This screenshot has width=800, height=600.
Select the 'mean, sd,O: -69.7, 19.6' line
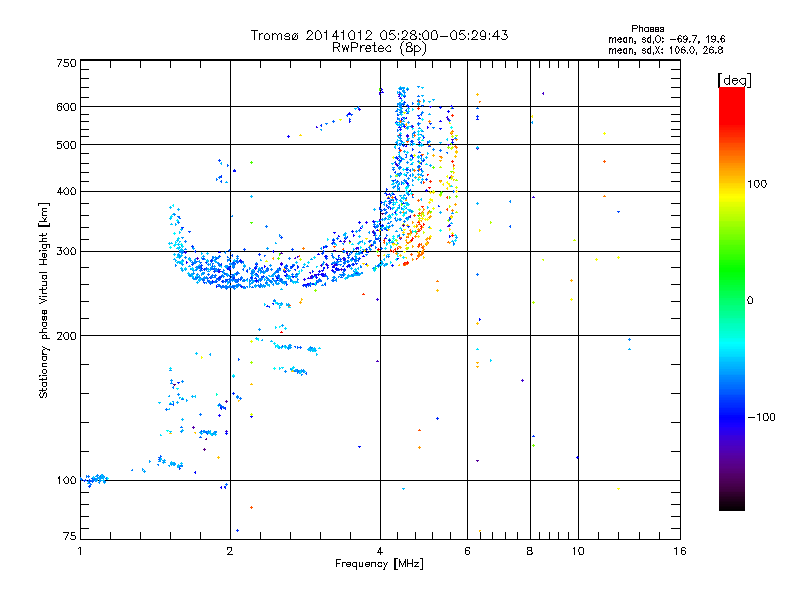coord(666,39)
